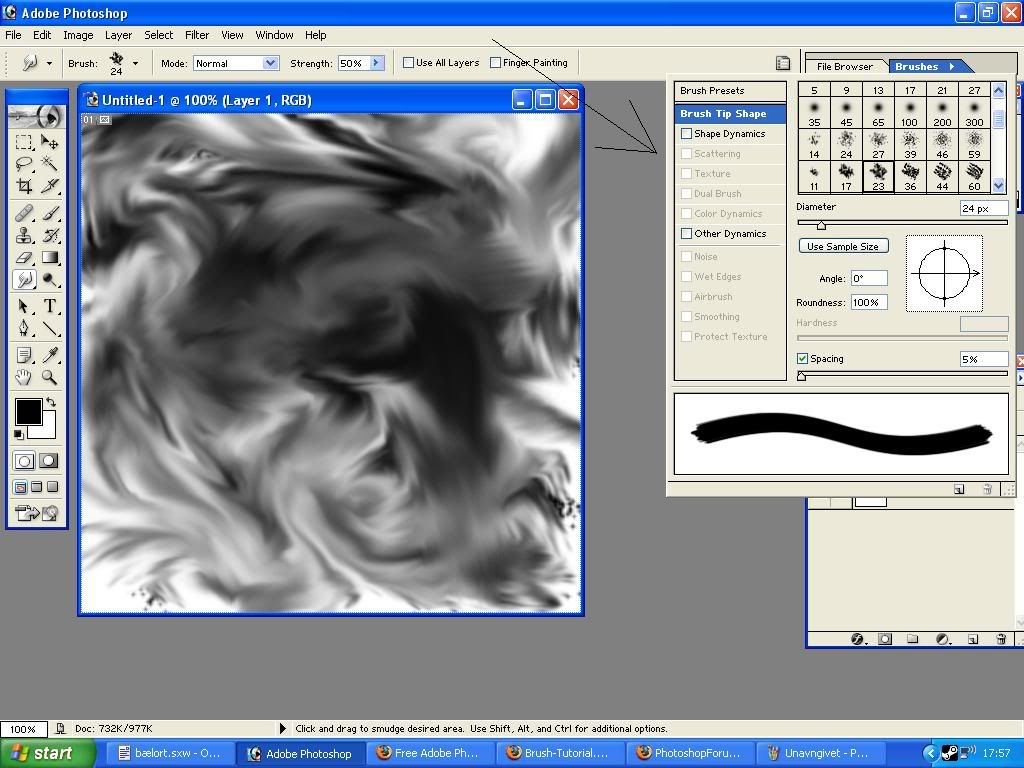Switch to Brush-Tutorial taskbar window

tap(560, 754)
